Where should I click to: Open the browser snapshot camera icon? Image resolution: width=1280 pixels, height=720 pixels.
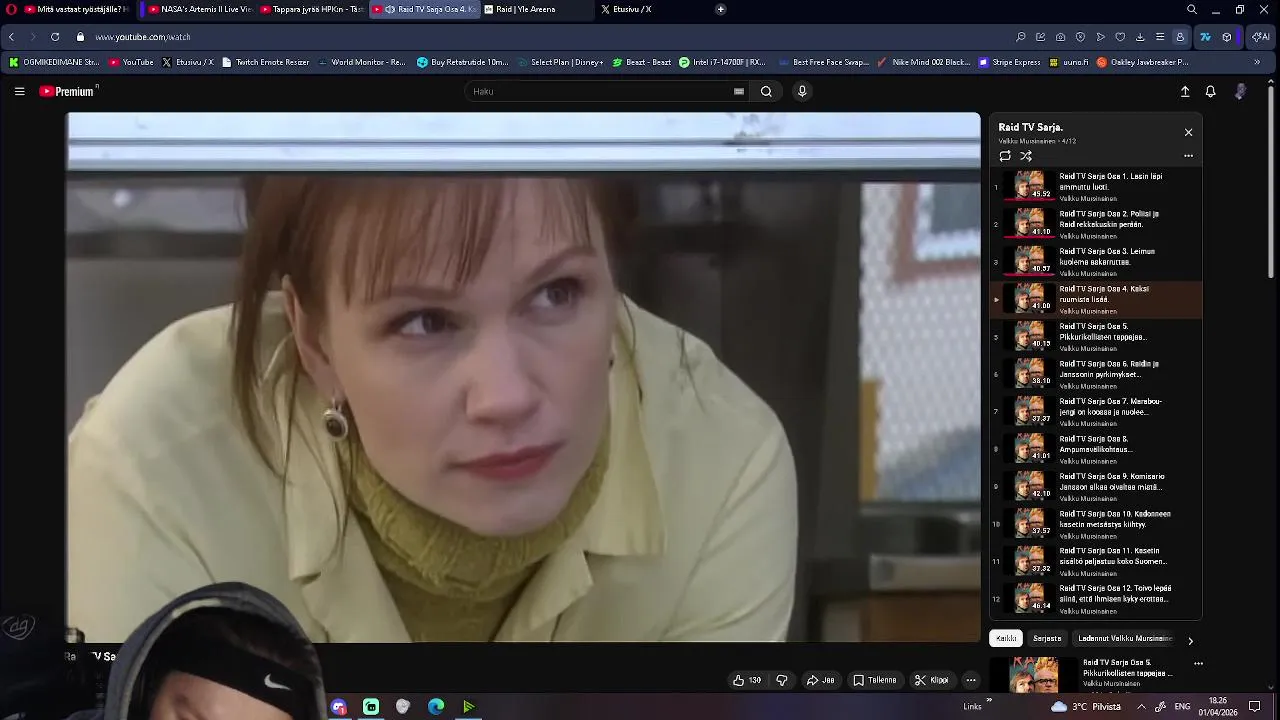[1060, 37]
